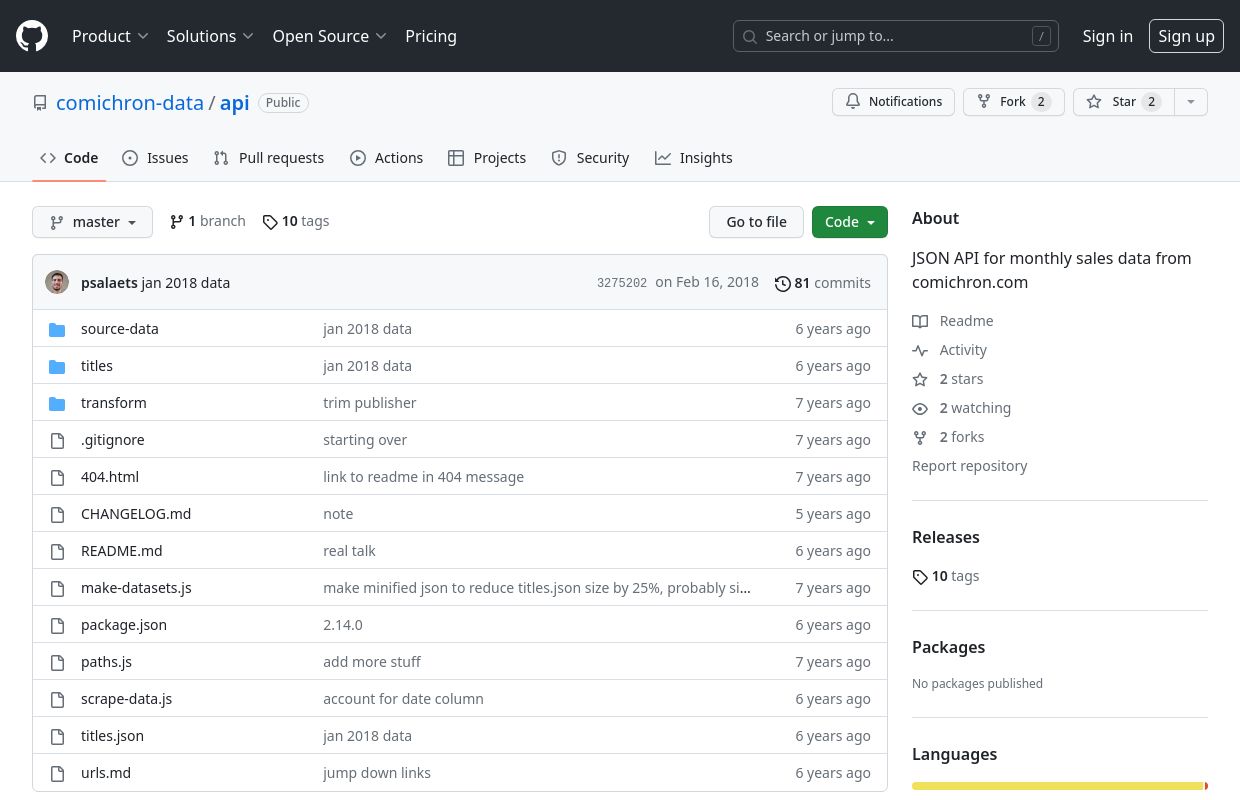Open the package.json file name
The image size is (1240, 800).
(124, 625)
